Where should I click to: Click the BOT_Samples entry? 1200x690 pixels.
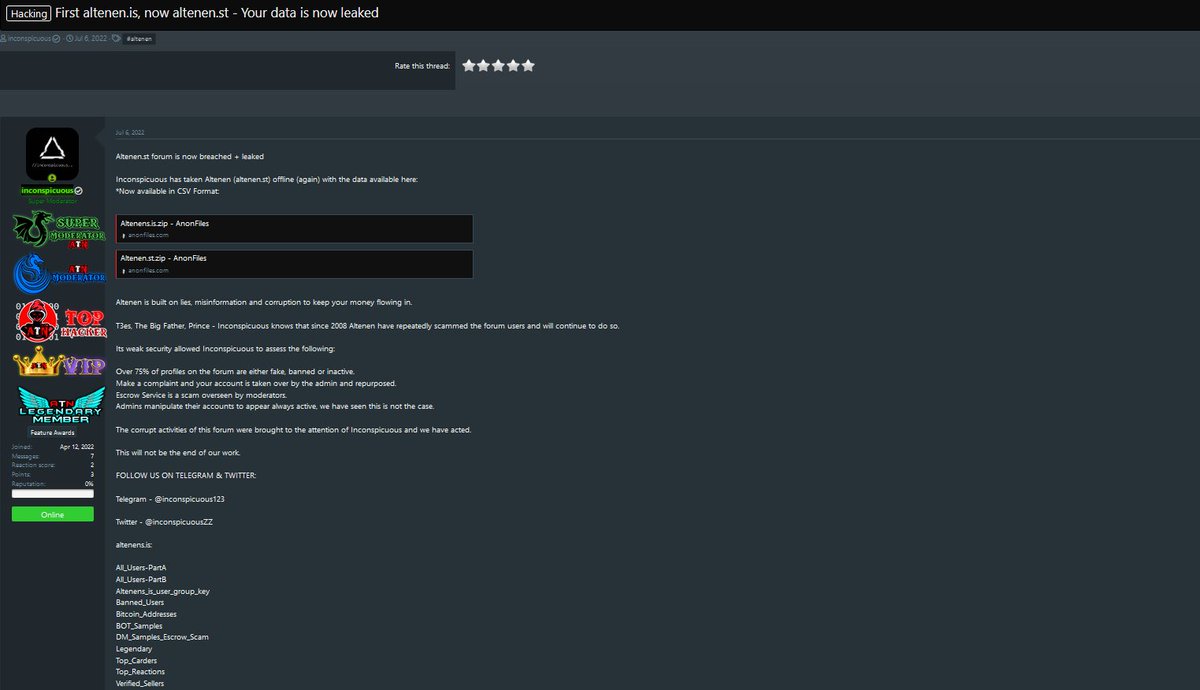coord(139,625)
